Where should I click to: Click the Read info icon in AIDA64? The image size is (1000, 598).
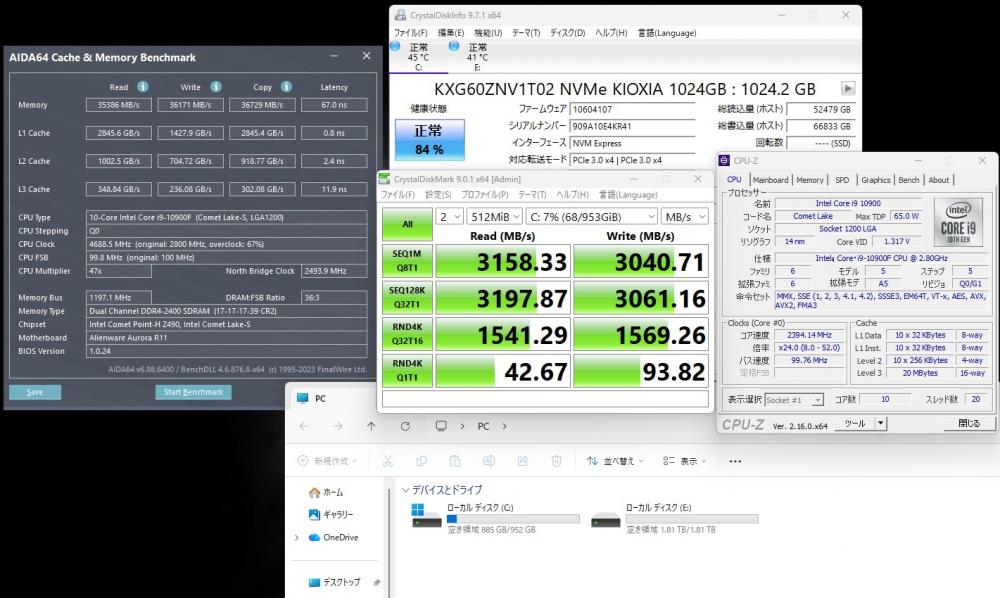143,87
